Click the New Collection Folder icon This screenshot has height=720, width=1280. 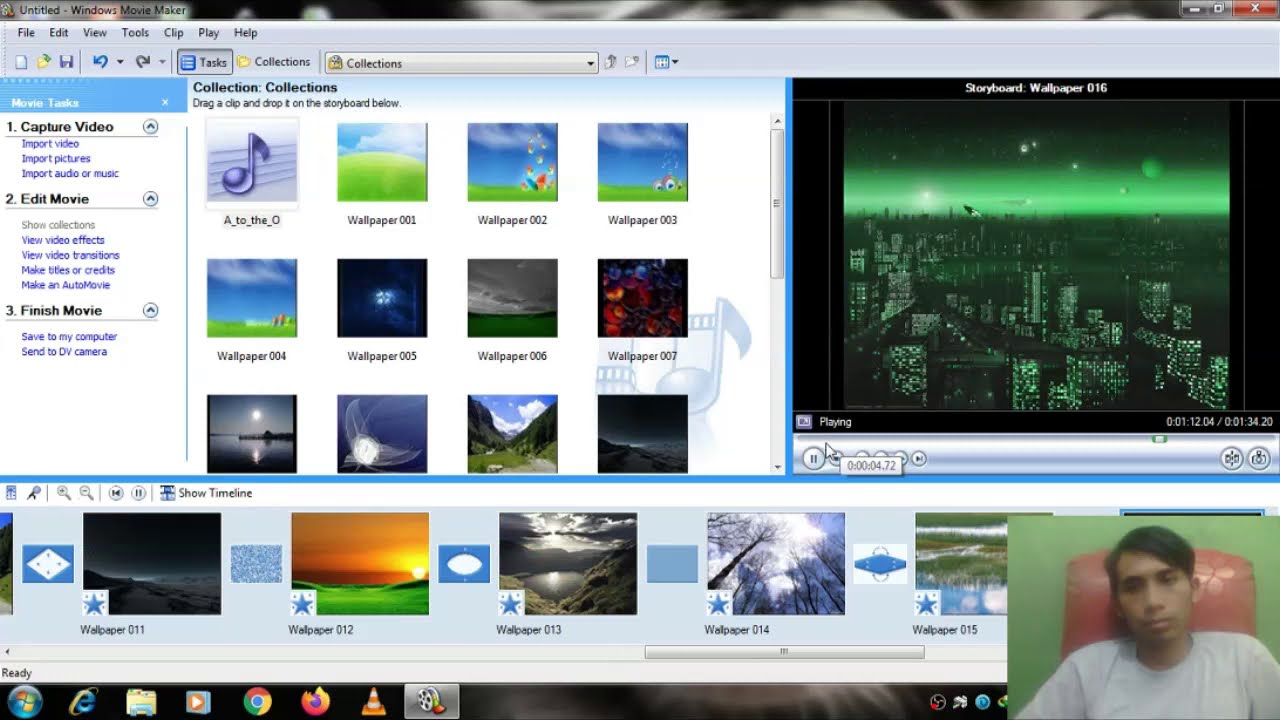pyautogui.click(x=632, y=62)
